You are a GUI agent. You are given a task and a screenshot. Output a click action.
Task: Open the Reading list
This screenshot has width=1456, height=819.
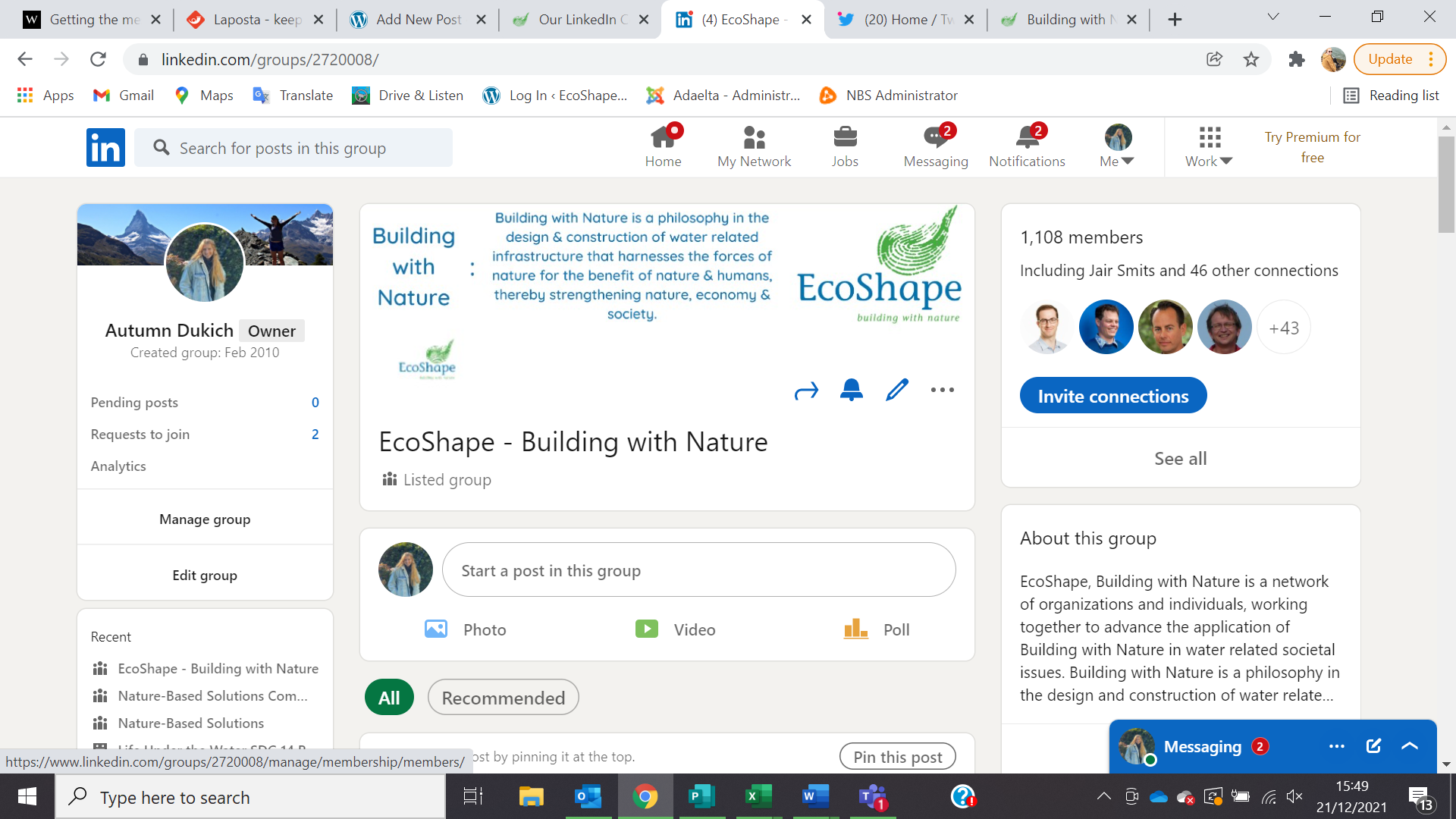click(1391, 96)
